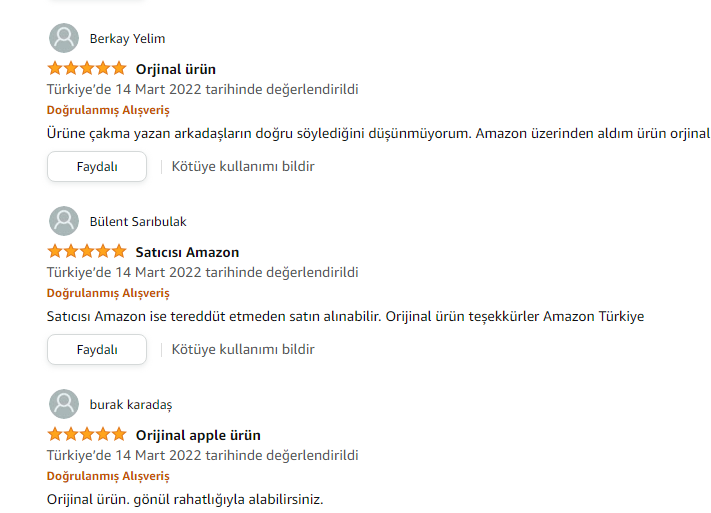Click 'Doğrulanmış Alışveriş' under Berkay Yelim's review
The image size is (711, 513).
[x=108, y=110]
